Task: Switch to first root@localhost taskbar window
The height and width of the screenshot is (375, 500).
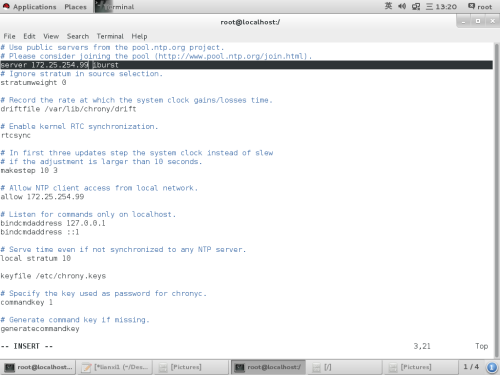Action: 38,367
